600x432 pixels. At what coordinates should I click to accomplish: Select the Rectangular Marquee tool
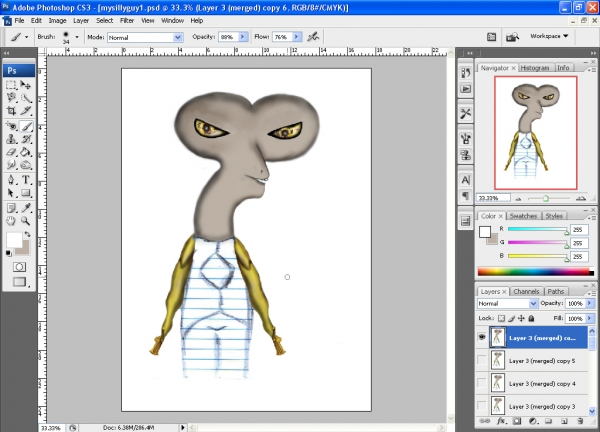pos(11,85)
